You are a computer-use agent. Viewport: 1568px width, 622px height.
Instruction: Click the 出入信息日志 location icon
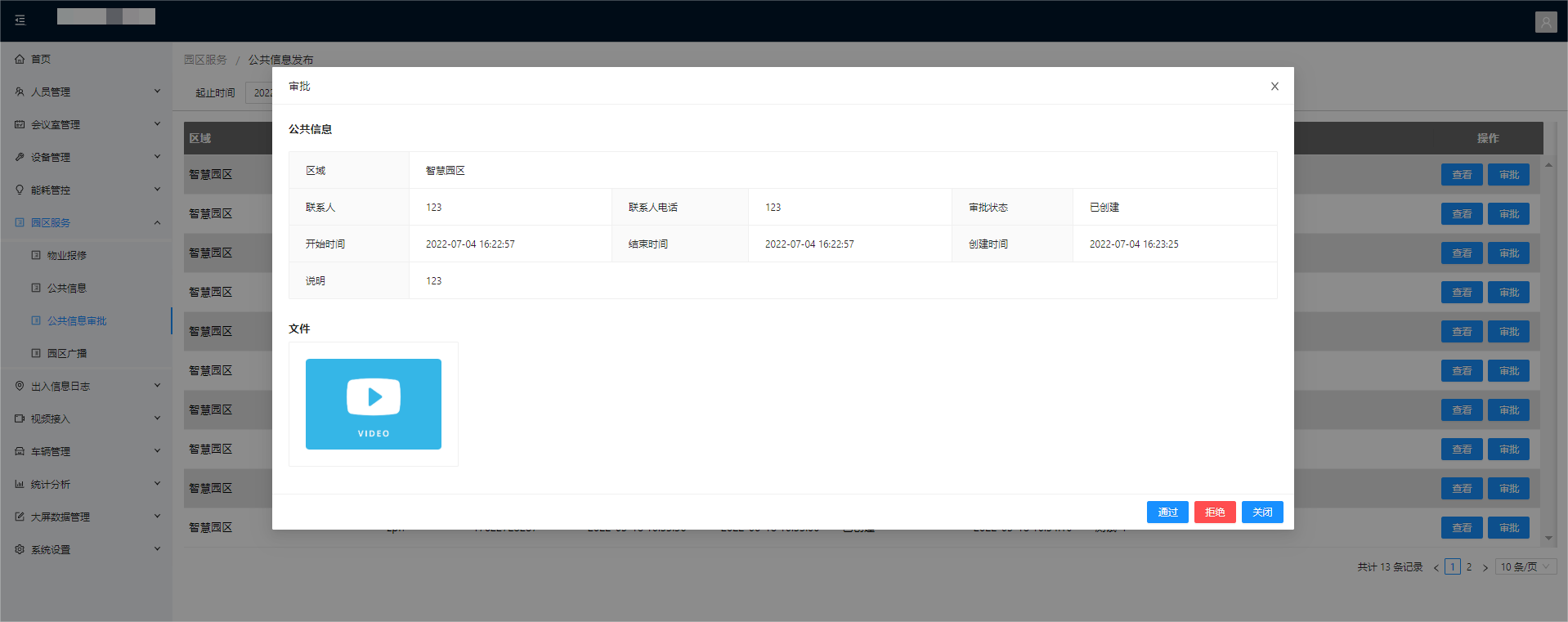click(x=20, y=386)
